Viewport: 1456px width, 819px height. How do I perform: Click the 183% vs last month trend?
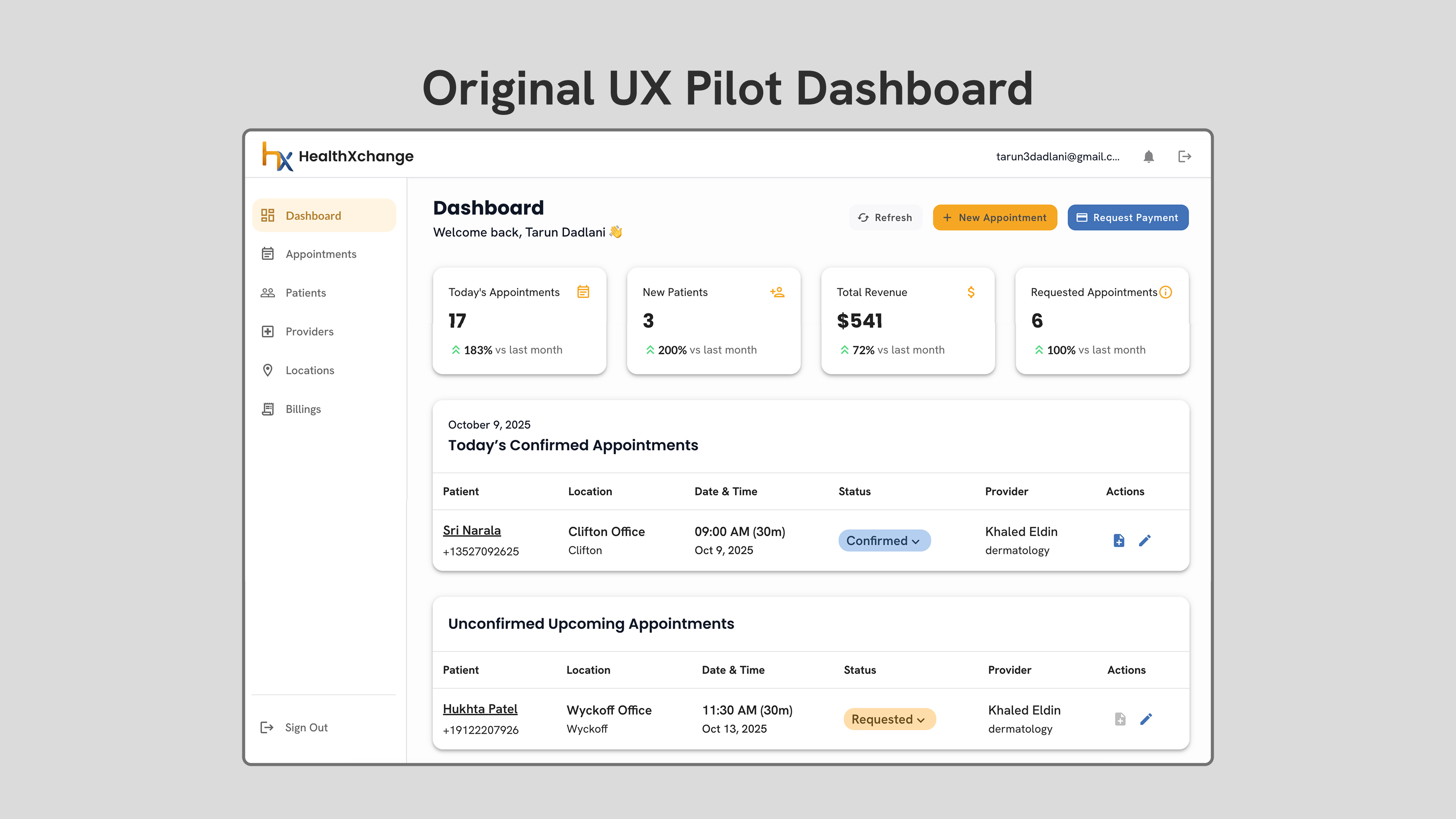507,350
